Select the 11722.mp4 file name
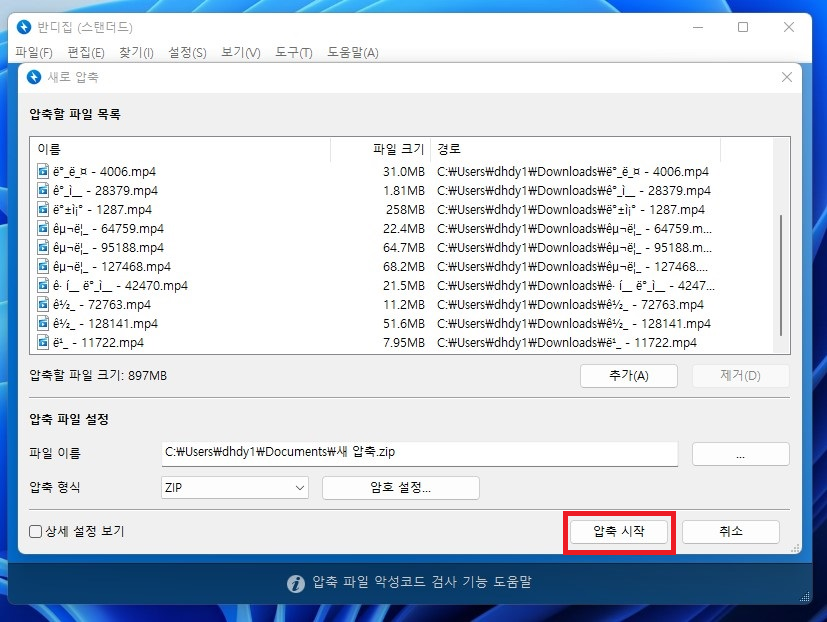 click(99, 342)
